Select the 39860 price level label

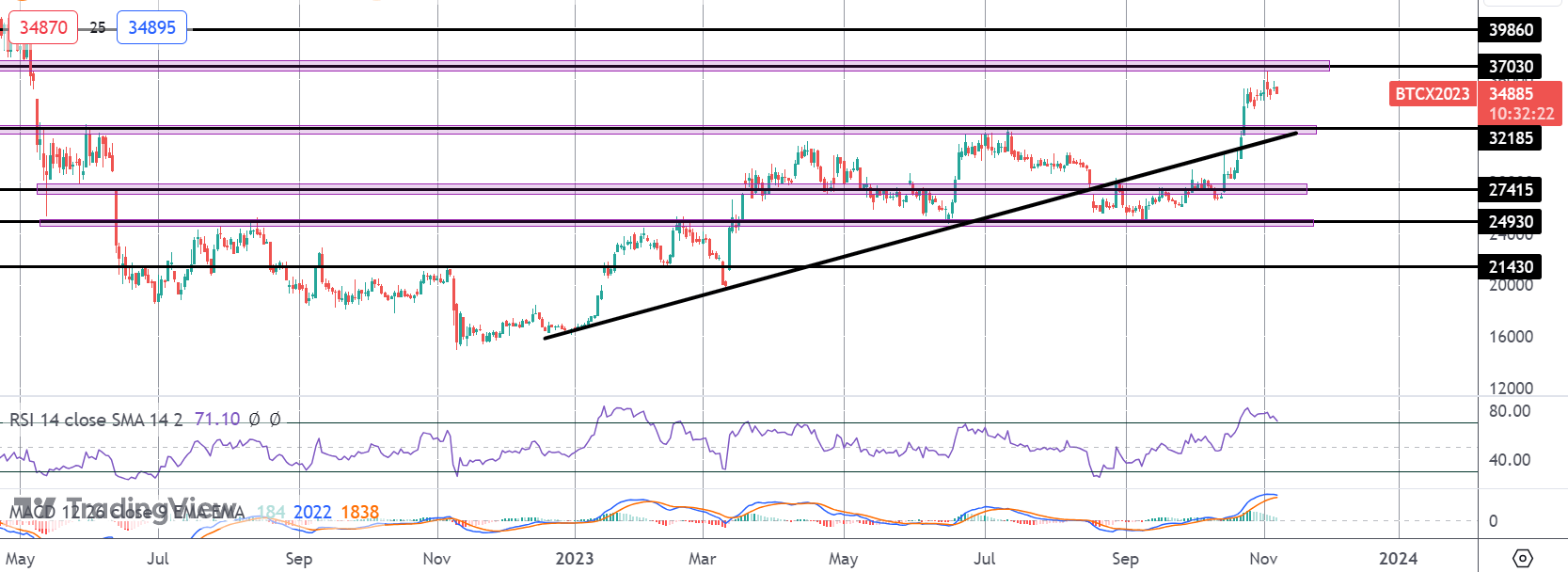coord(1511,30)
